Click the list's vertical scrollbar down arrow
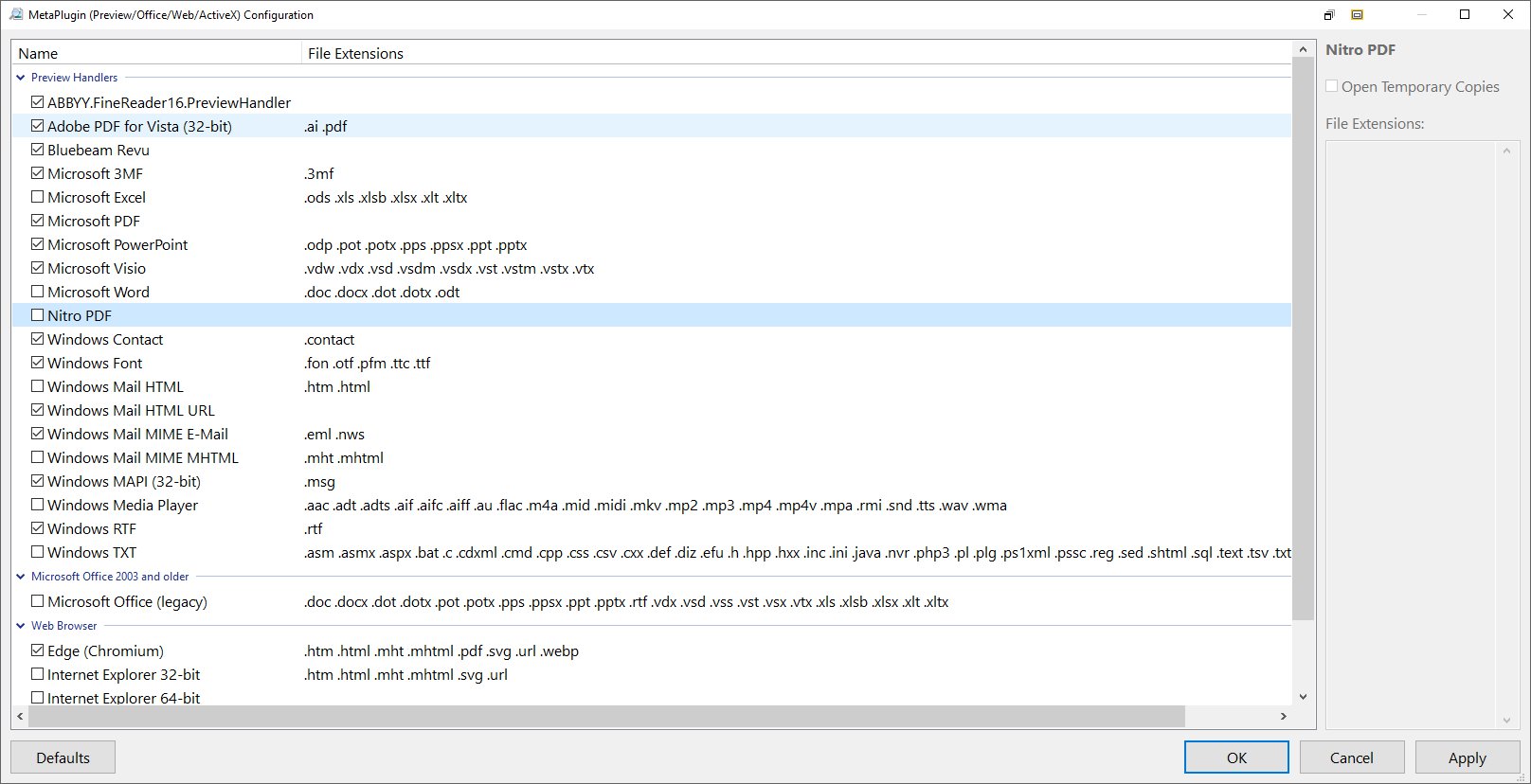The height and width of the screenshot is (784, 1531). pos(1304,696)
